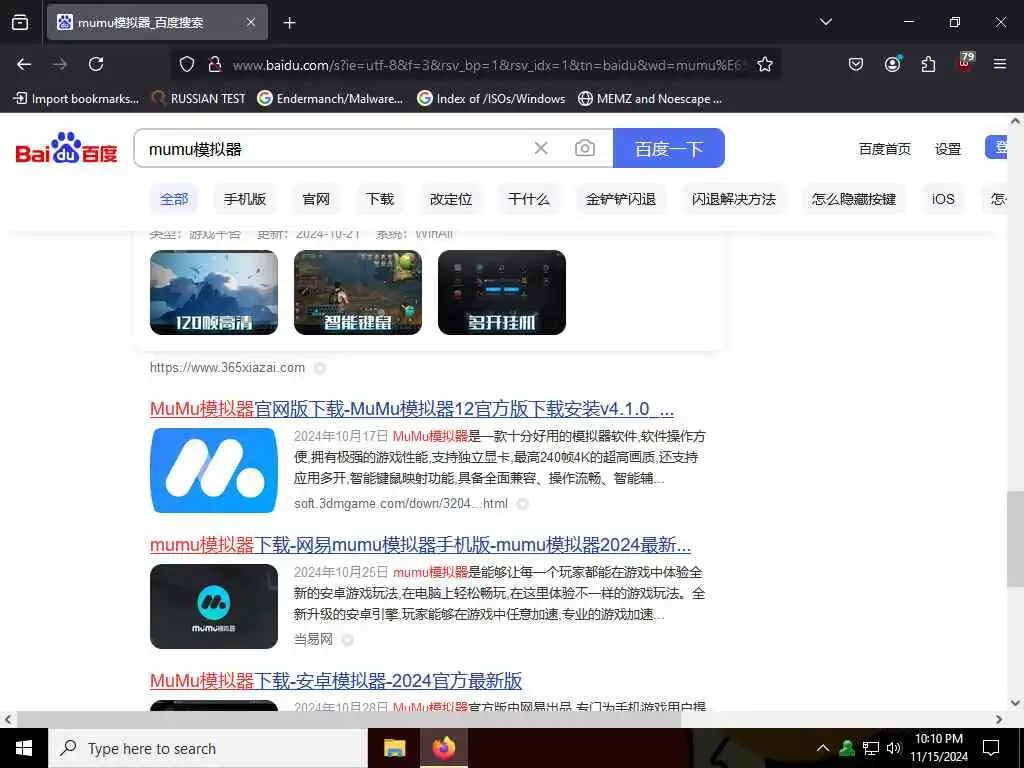
Task: Click the Type here to search box
Action: pos(208,748)
